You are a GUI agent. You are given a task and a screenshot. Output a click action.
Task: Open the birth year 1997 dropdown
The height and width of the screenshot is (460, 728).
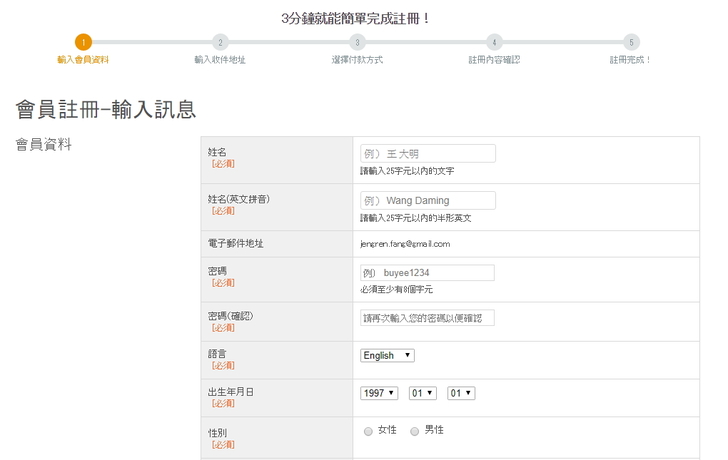(x=379, y=393)
